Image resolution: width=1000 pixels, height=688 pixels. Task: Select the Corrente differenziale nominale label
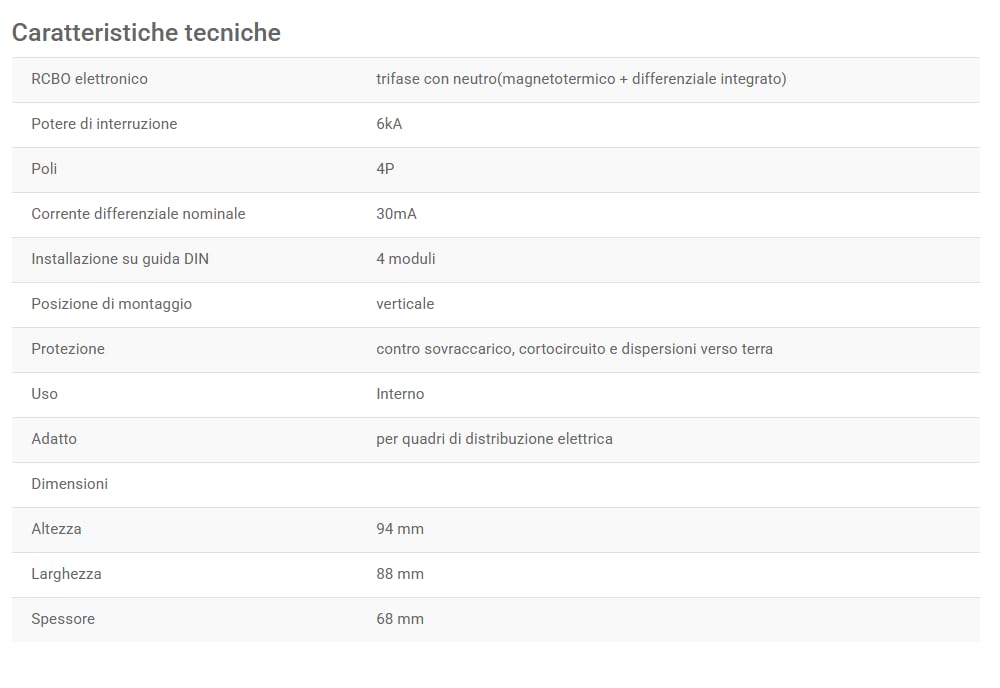(x=138, y=214)
